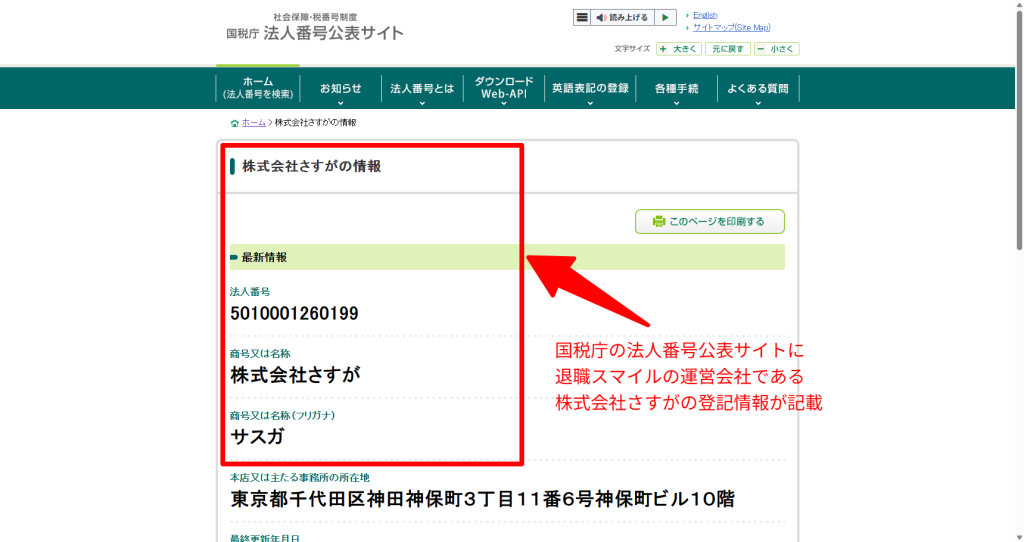The image size is (1024, 542).
Task: Expand the 英語表記の登録 menu
Action: point(590,89)
